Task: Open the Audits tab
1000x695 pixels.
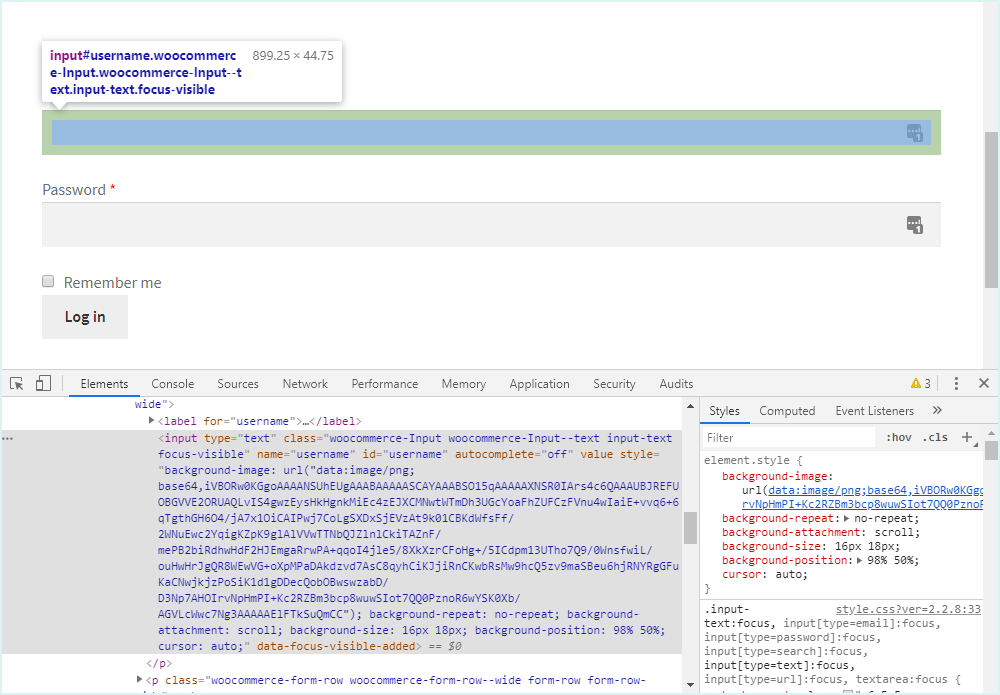Action: click(676, 384)
